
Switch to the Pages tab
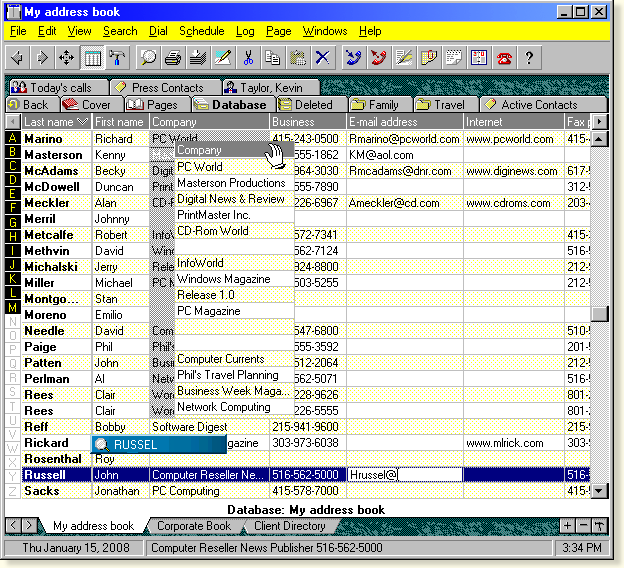[x=158, y=105]
